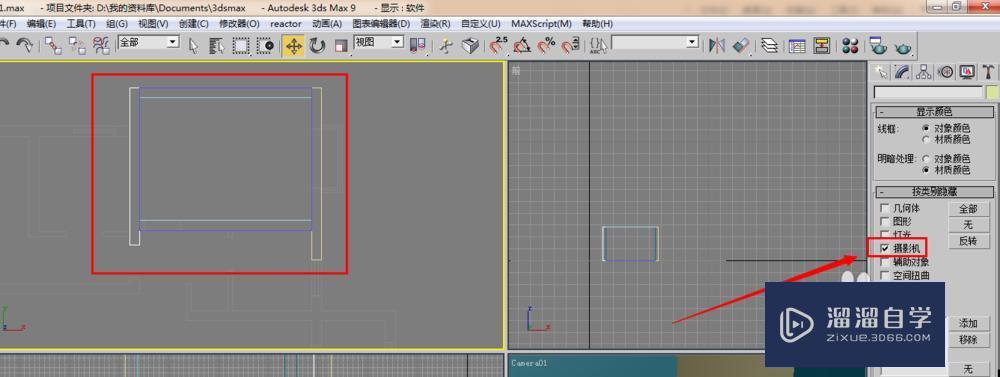
Task: Select the Select and Link tool
Action: coord(54,45)
